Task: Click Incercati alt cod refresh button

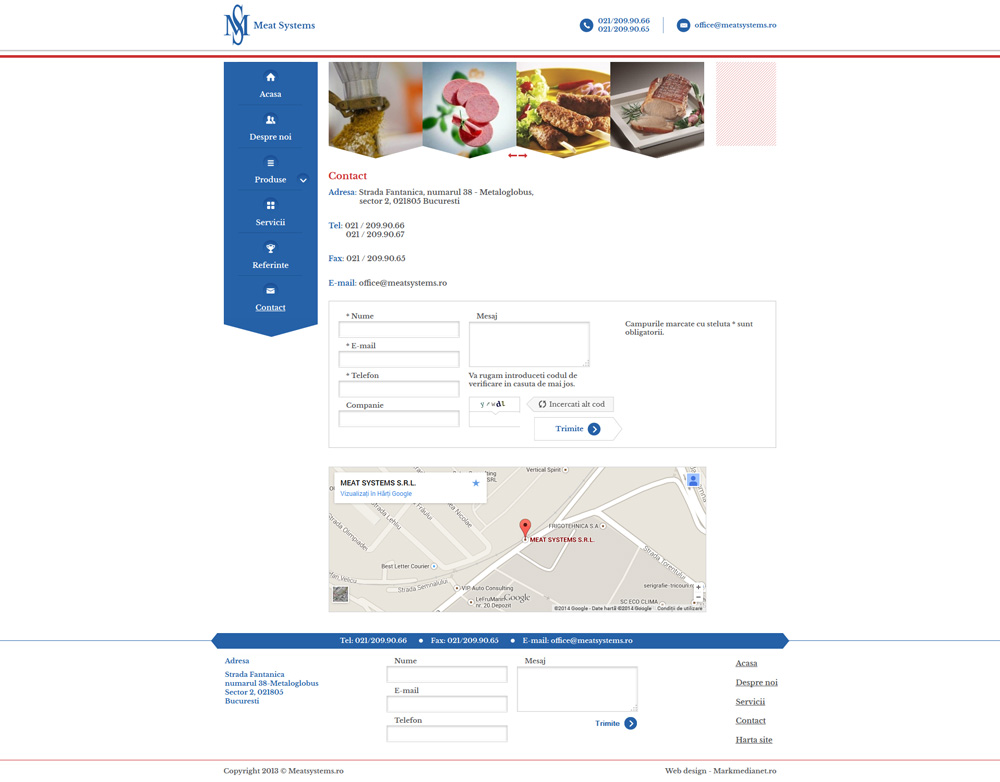Action: [571, 404]
